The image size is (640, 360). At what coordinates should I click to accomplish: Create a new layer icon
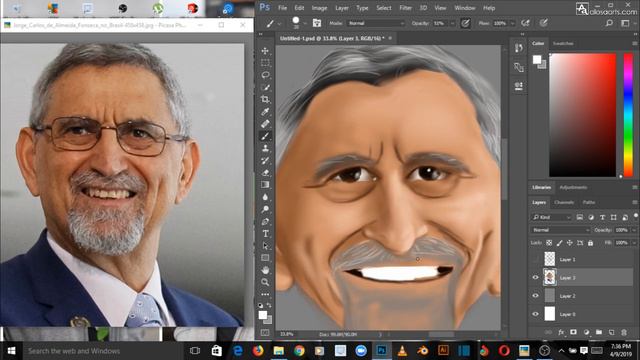click(x=611, y=332)
